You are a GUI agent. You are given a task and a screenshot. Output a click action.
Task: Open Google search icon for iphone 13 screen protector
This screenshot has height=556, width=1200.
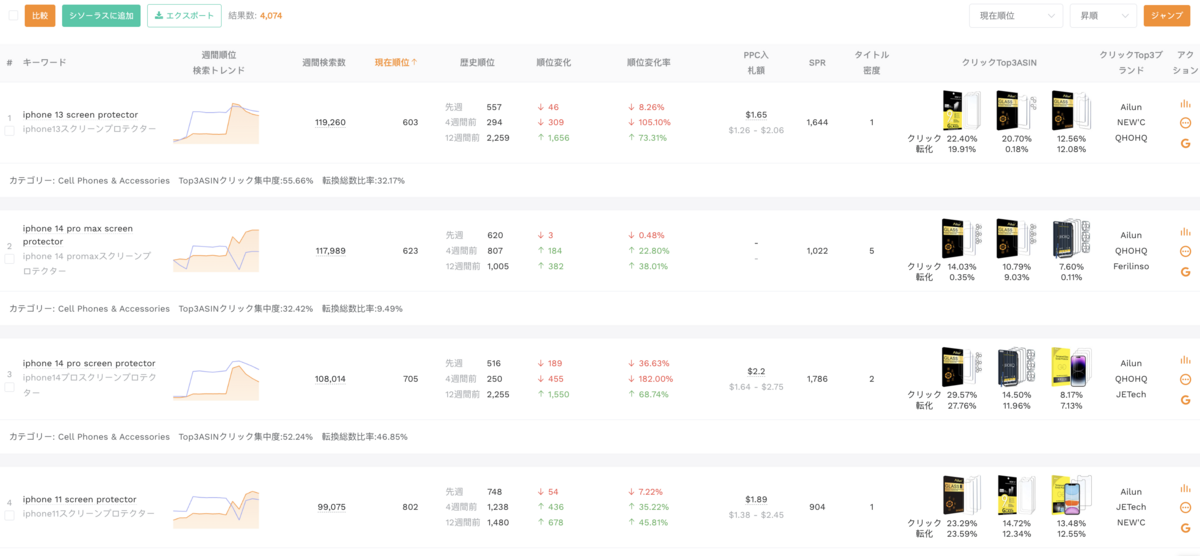[1185, 143]
